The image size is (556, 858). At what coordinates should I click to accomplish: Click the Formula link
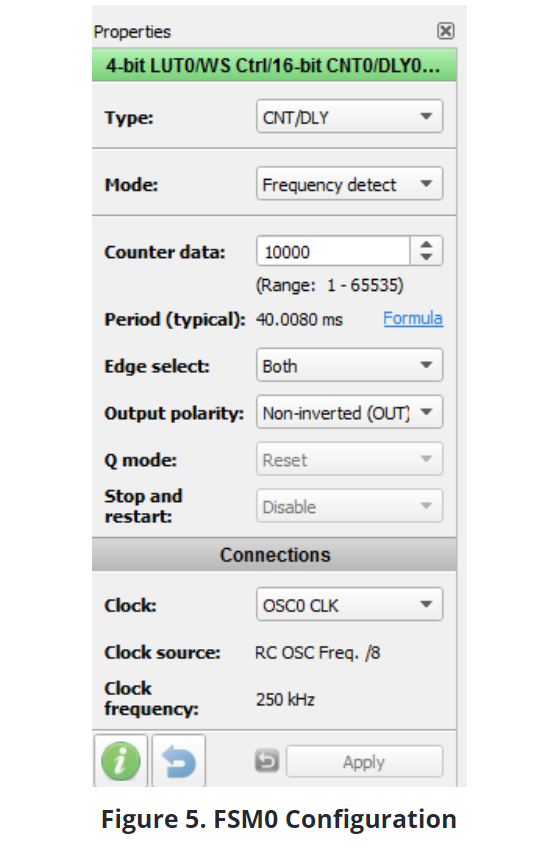click(x=413, y=318)
